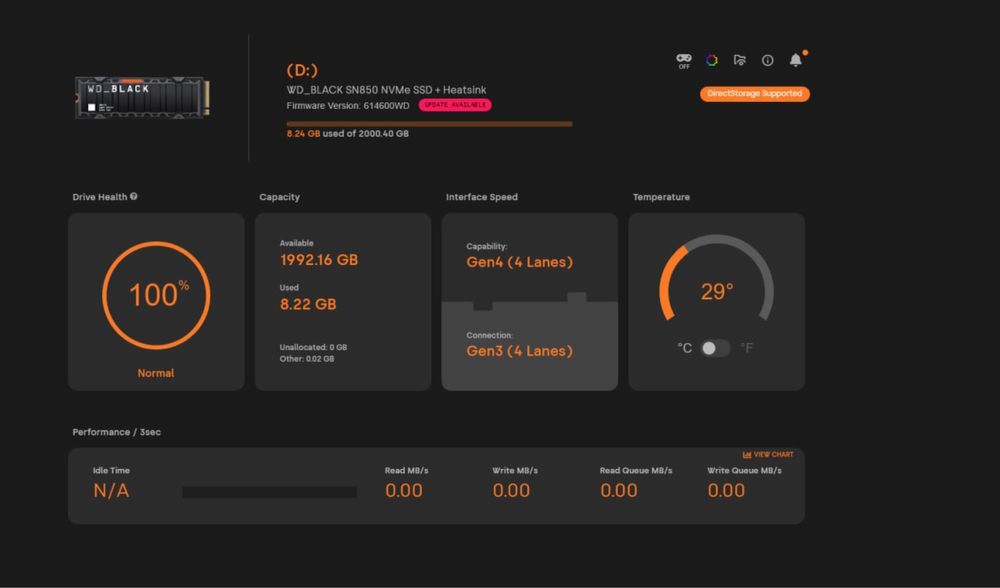This screenshot has height=588, width=1000.
Task: Click the Other: 0.02 GB text
Action: [x=307, y=359]
